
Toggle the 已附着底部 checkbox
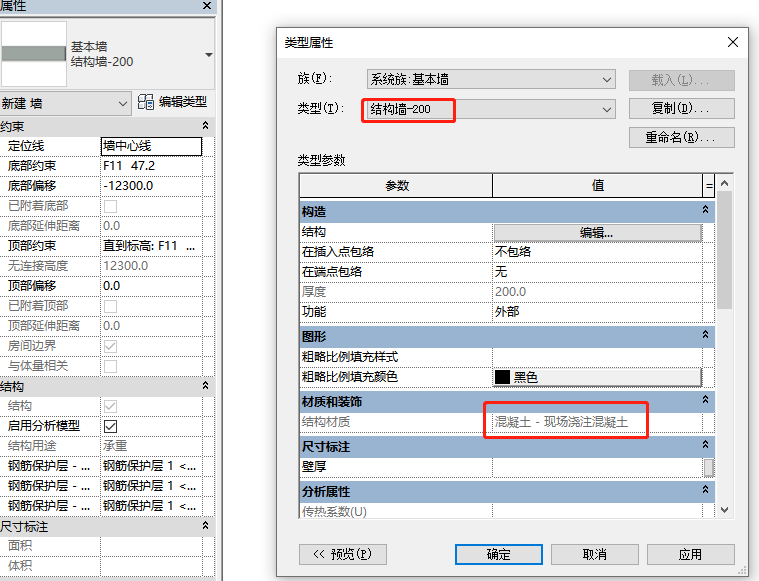tap(110, 206)
